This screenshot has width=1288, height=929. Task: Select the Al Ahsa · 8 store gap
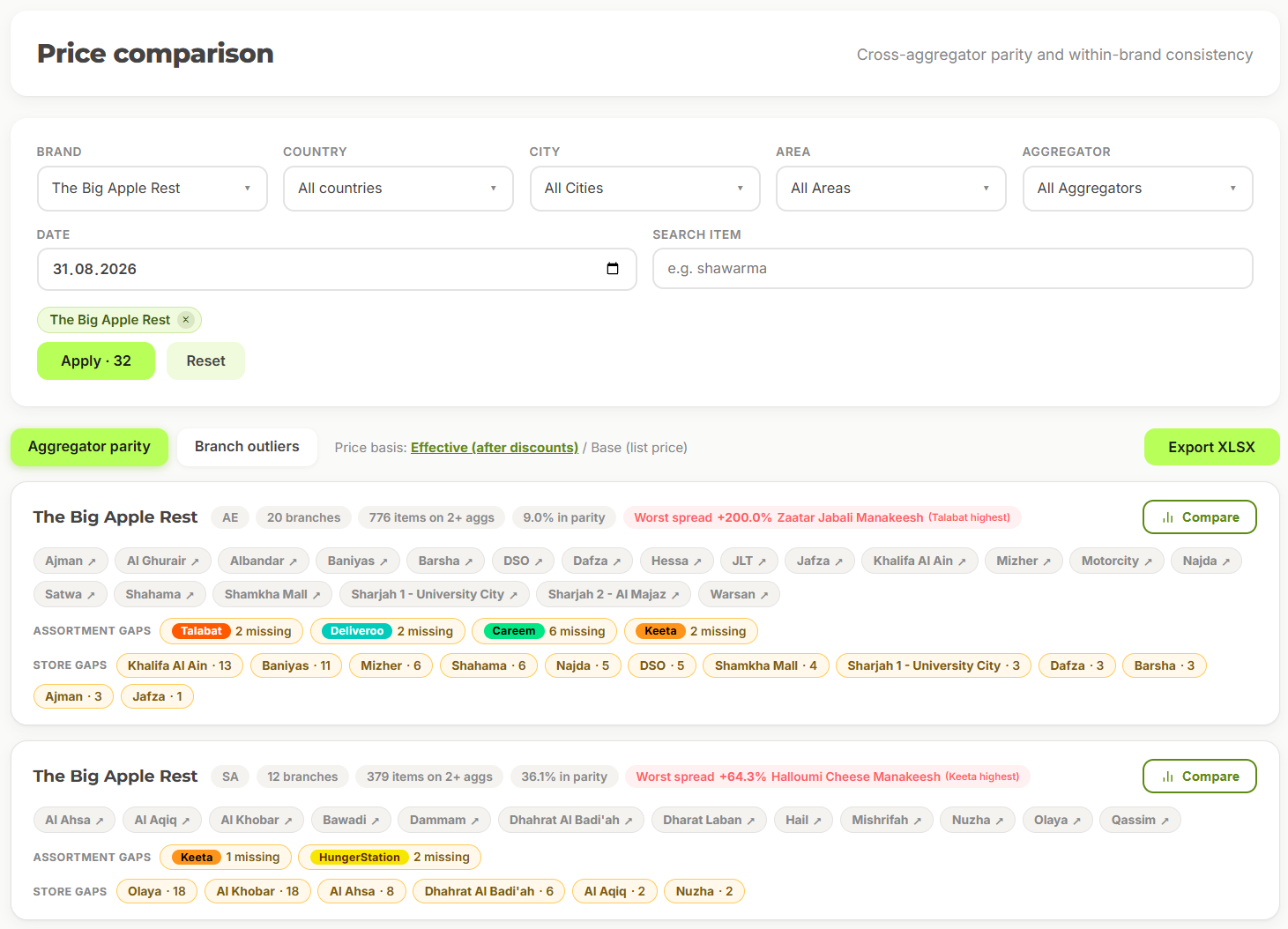[361, 891]
